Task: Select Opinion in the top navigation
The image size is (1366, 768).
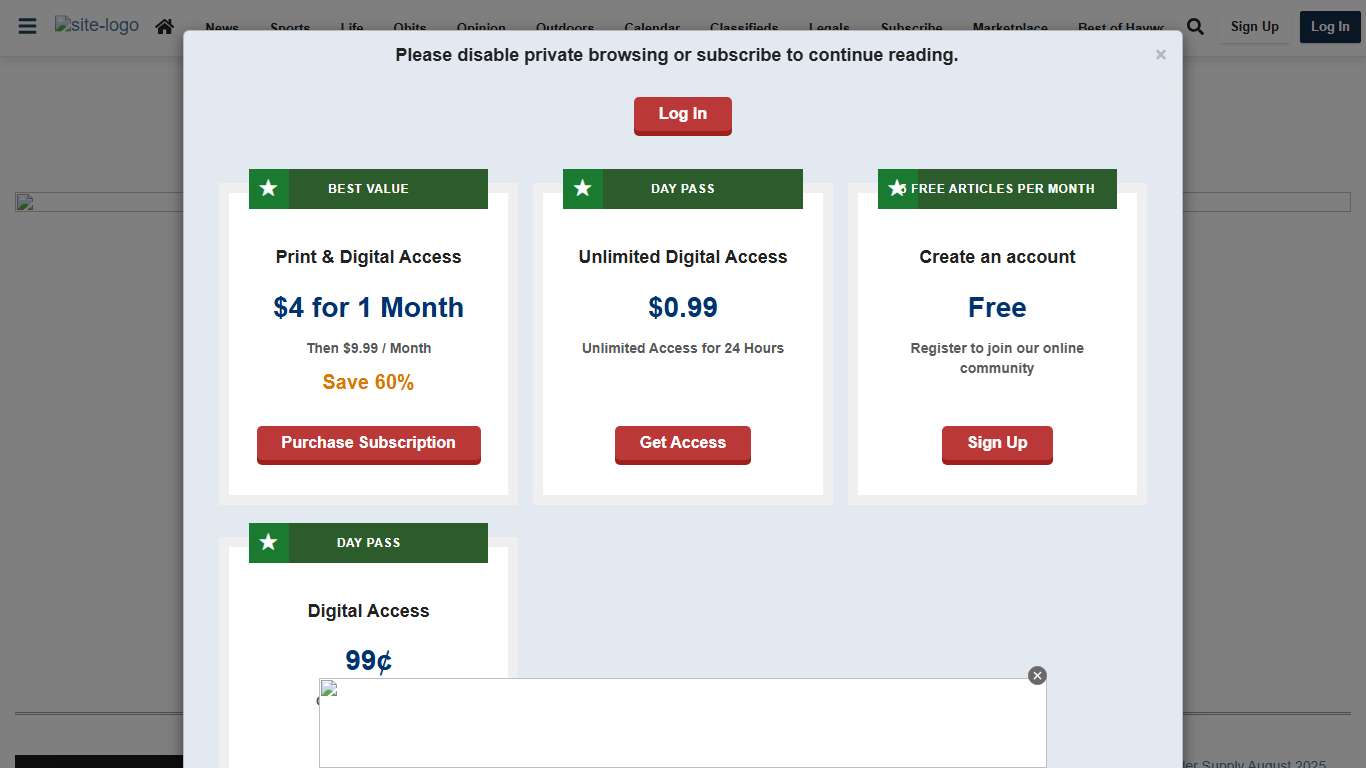Action: (x=481, y=27)
